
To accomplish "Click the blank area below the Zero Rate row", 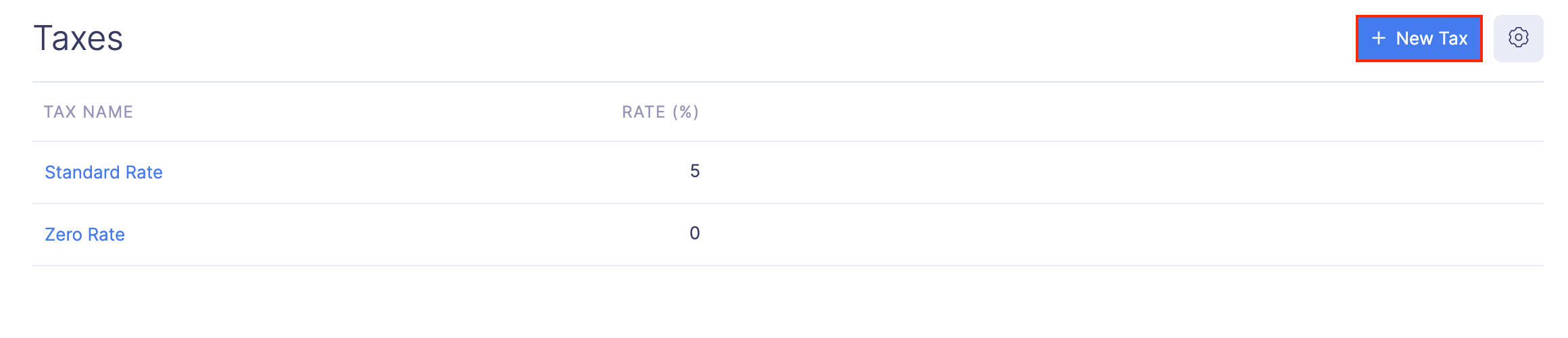I will pos(743,301).
